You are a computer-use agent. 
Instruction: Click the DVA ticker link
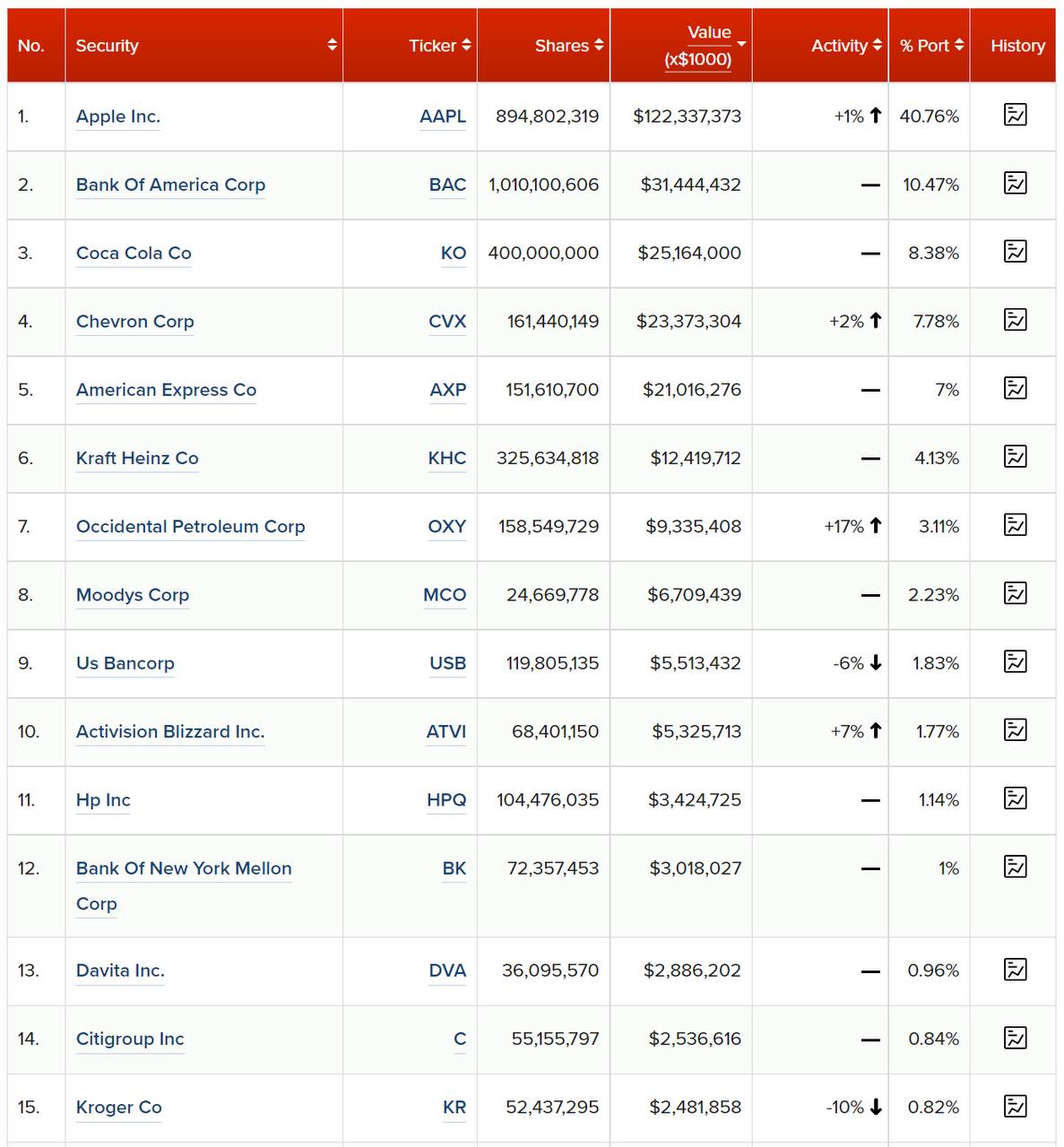[447, 970]
